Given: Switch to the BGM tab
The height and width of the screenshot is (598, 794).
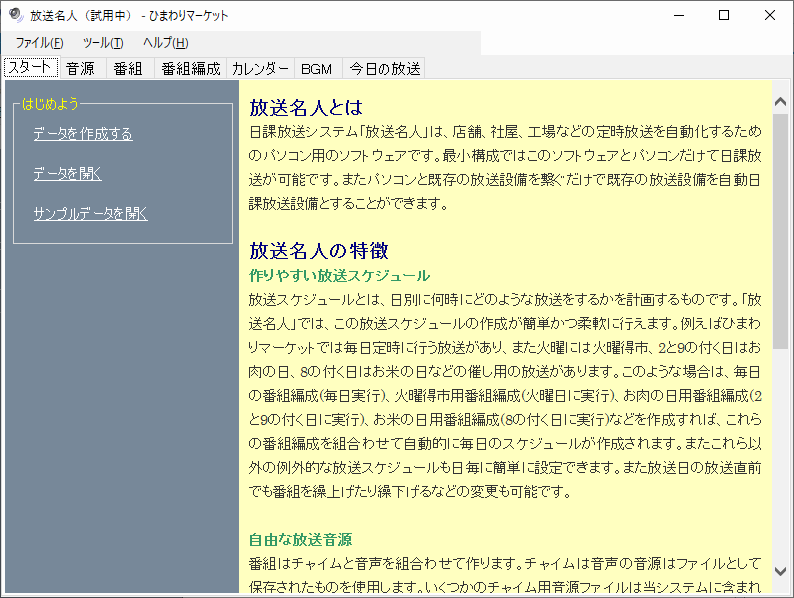Looking at the screenshot, I should (x=316, y=69).
